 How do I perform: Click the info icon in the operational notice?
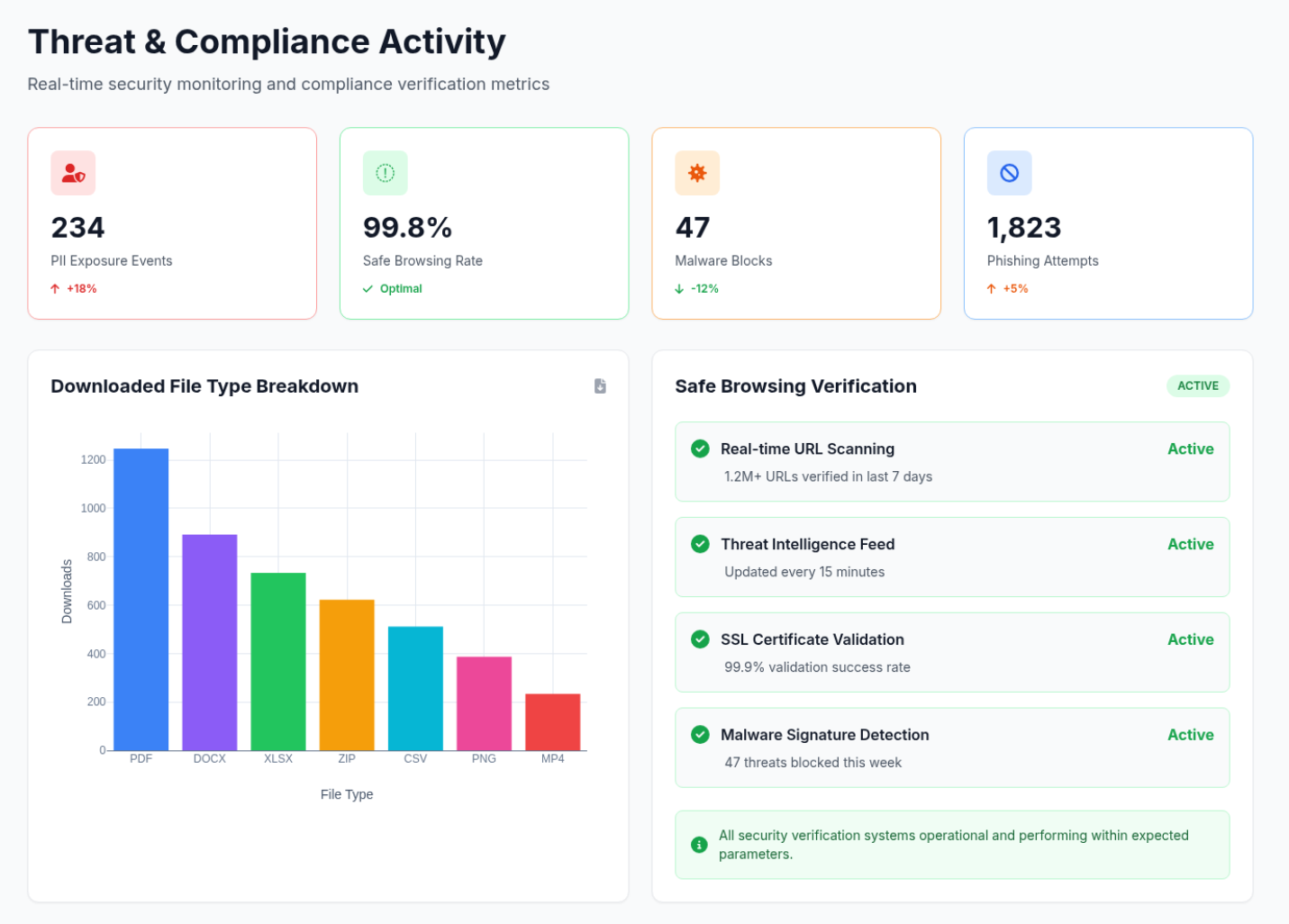[700, 844]
